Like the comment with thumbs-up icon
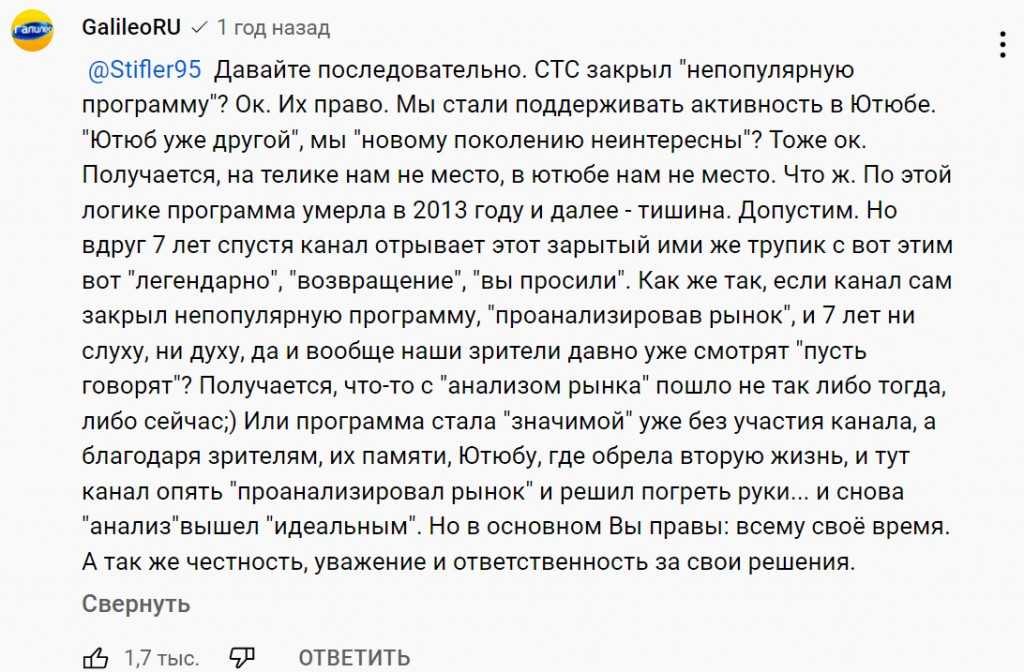This screenshot has width=1024, height=672. pyautogui.click(x=95, y=657)
